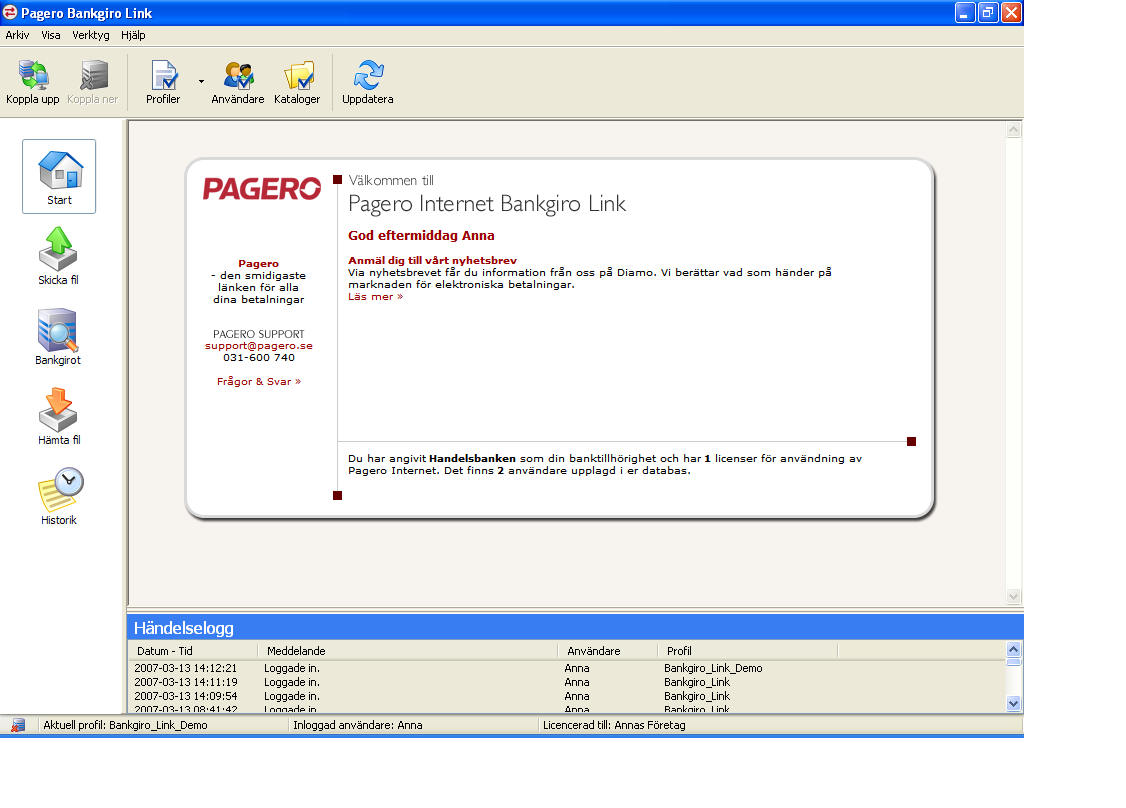Click the phone number 031-600 740

point(259,357)
